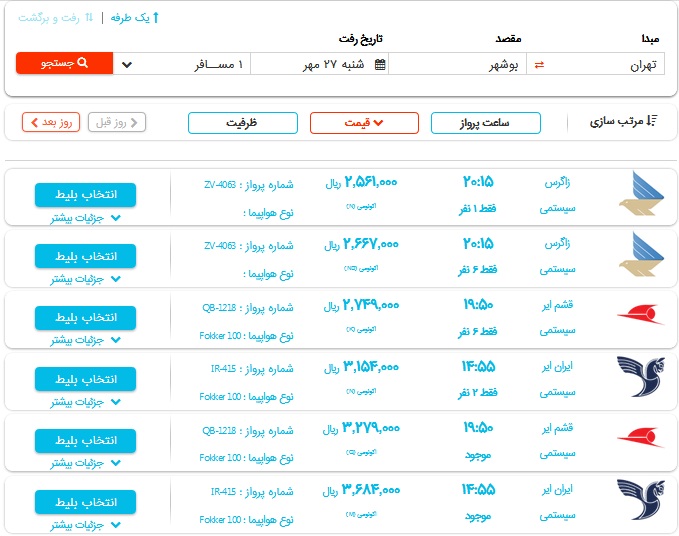Go to روز قبل previous day
The height and width of the screenshot is (536, 679).
[116, 123]
